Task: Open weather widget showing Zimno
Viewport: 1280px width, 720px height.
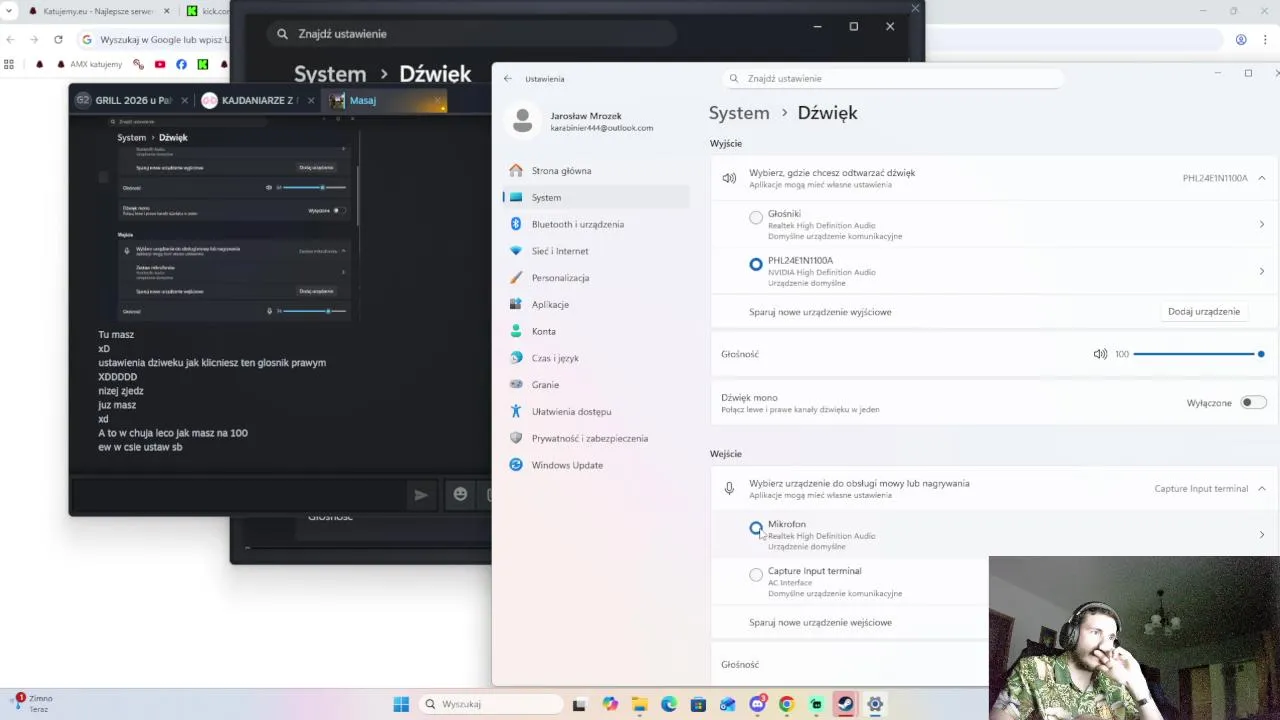Action: [32, 704]
